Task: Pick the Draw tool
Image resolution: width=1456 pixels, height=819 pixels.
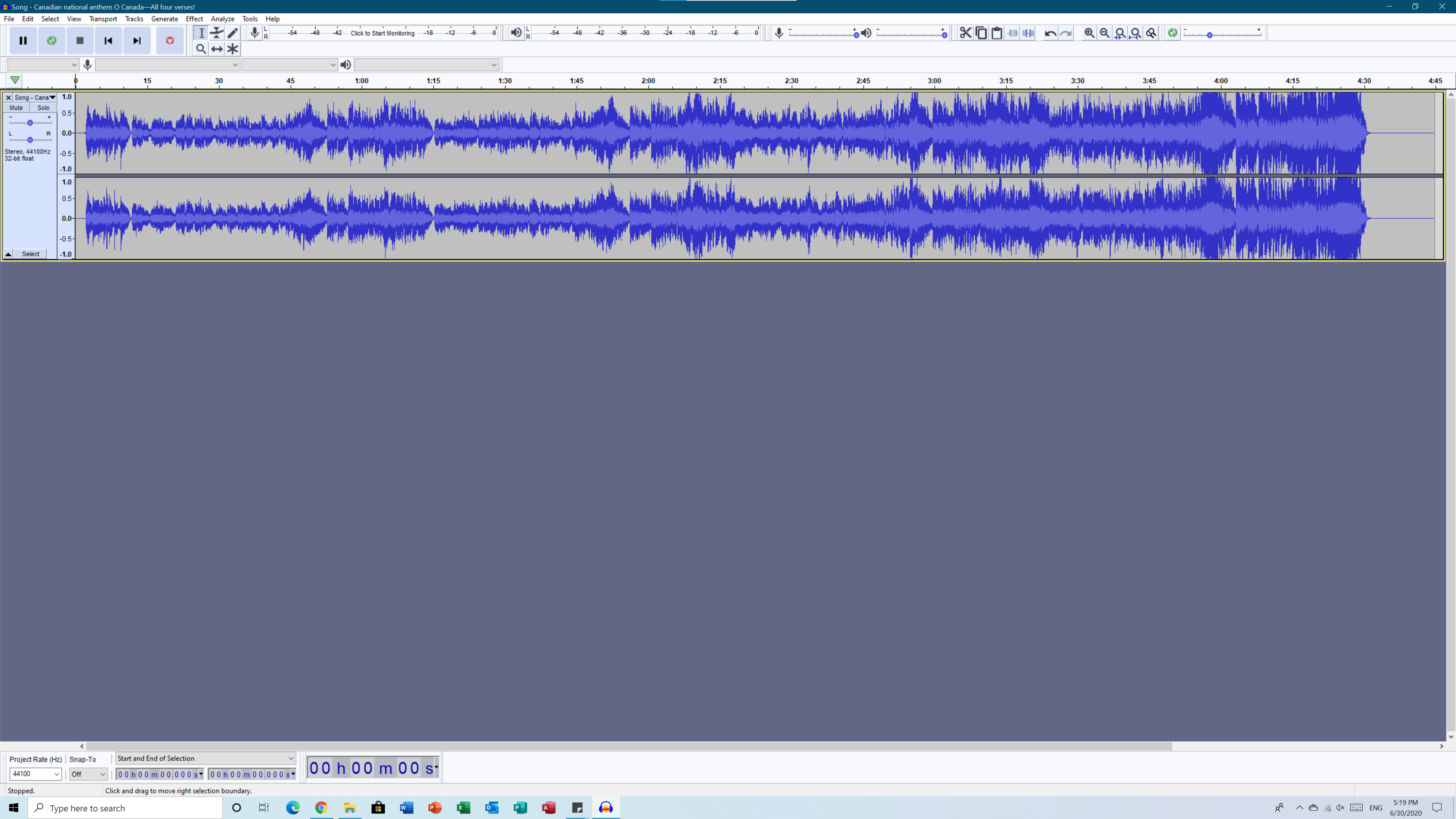Action: [x=233, y=33]
